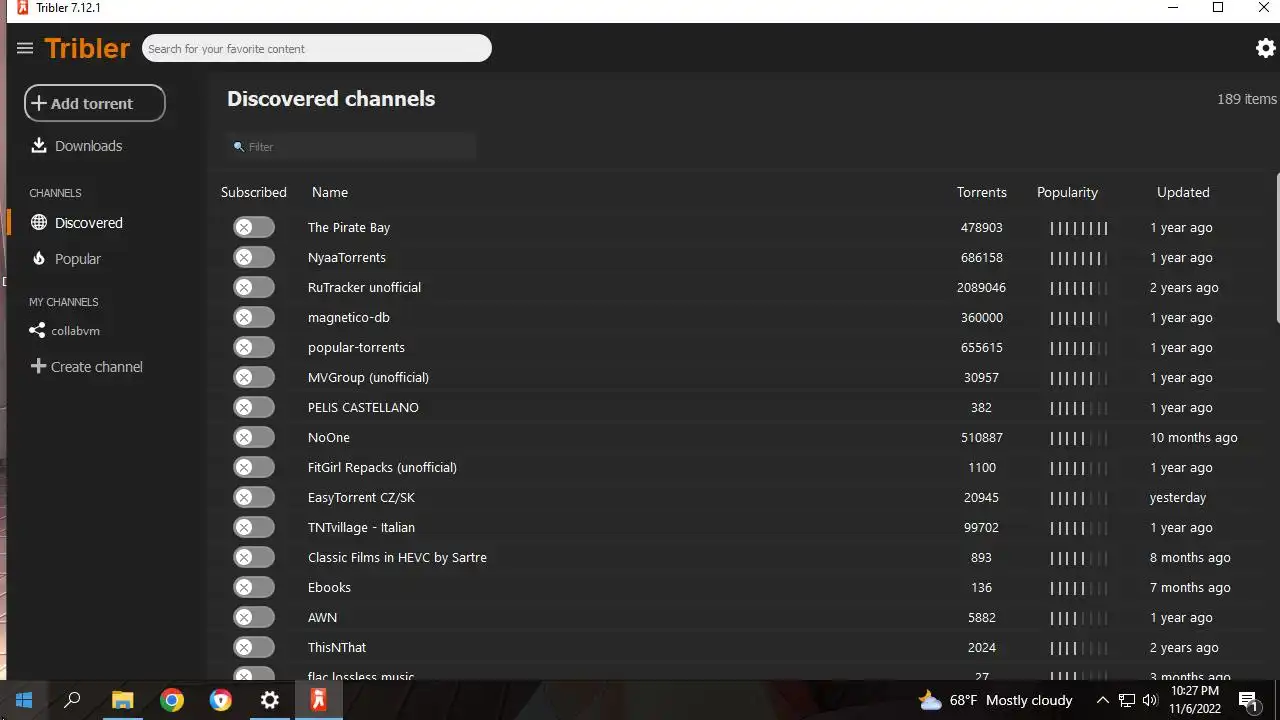Viewport: 1280px width, 720px height.
Task: Open Windows search from taskbar
Action: [x=72, y=700]
